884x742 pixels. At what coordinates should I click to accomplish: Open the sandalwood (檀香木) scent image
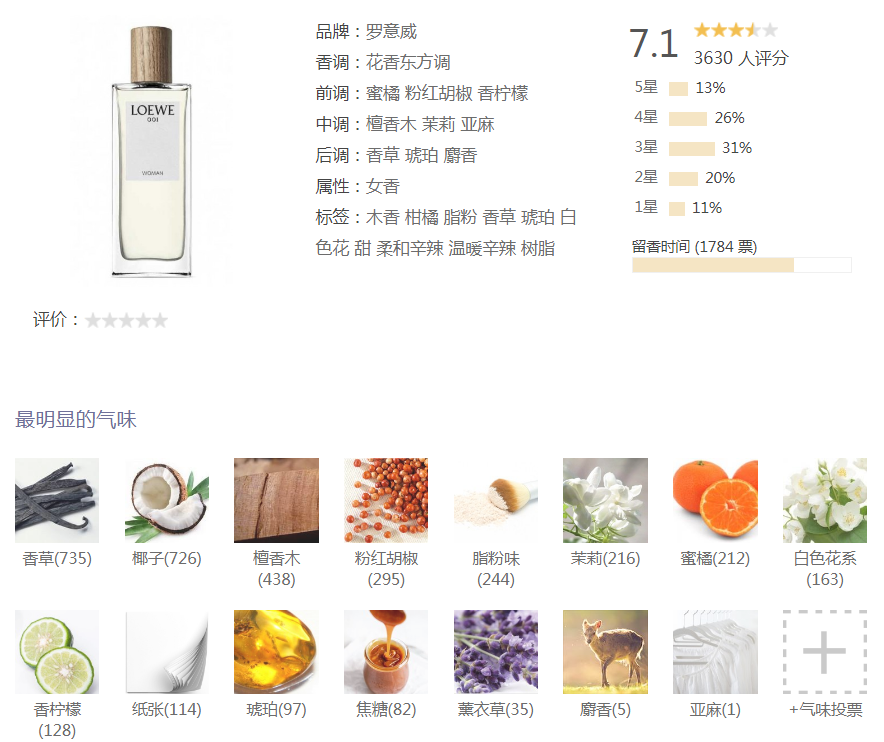click(x=276, y=500)
